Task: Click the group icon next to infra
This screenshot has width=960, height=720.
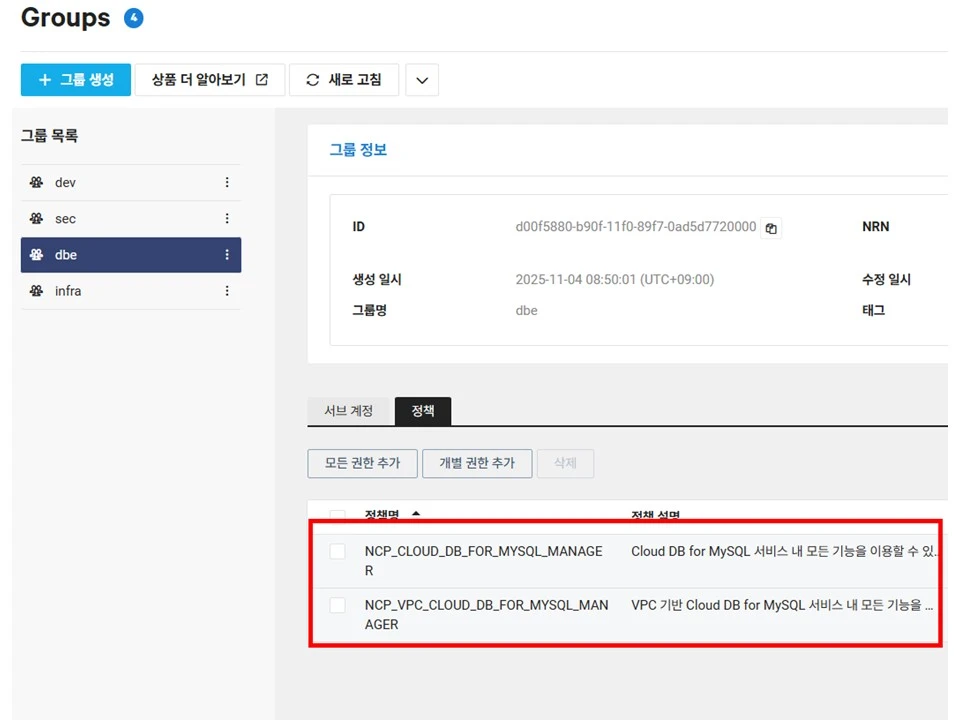Action: tap(36, 291)
